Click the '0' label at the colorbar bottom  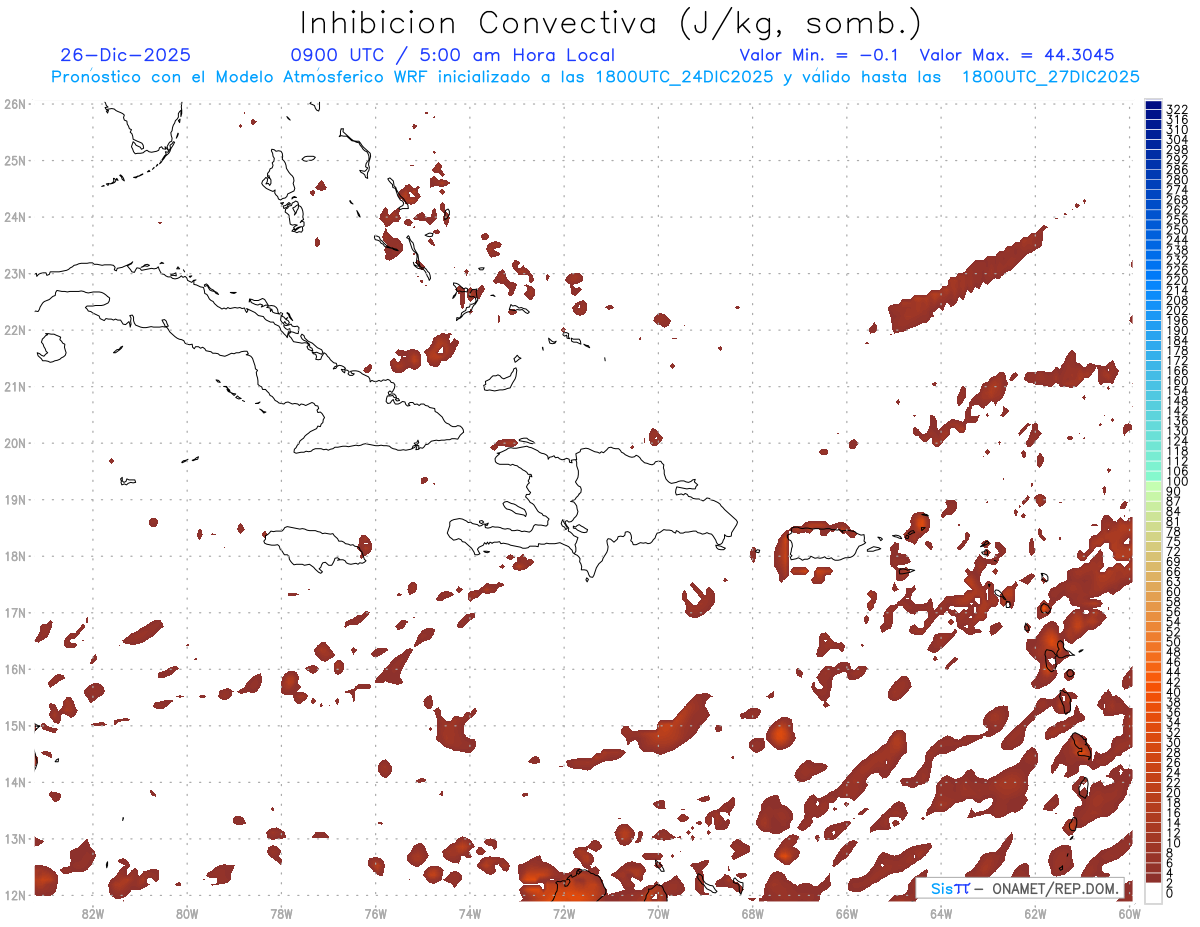tap(1170, 893)
